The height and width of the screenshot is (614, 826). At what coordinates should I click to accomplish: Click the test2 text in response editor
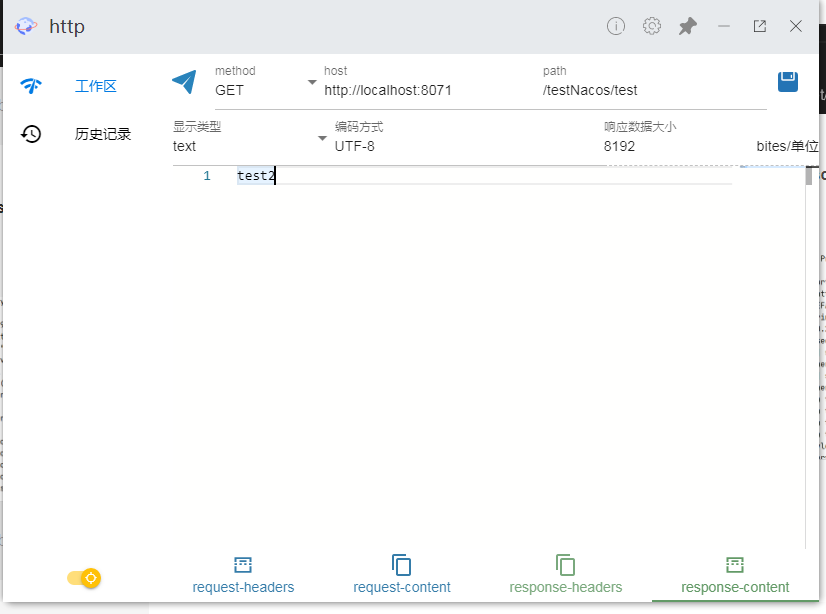tap(256, 176)
